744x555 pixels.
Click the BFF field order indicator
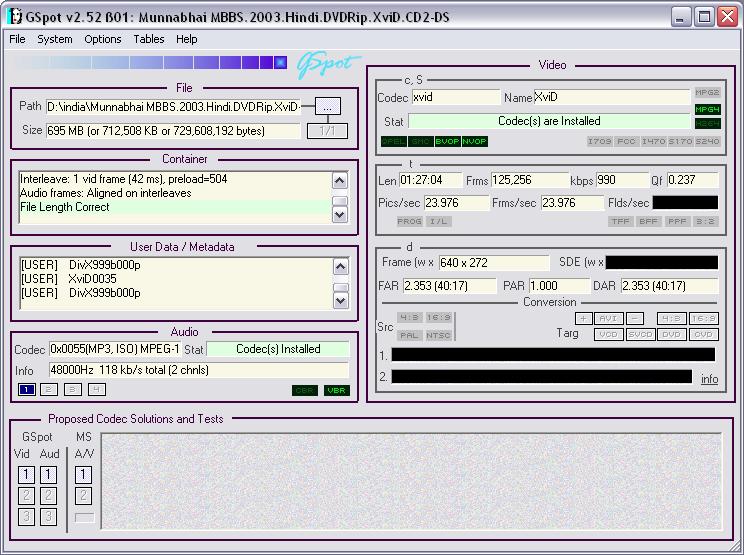click(648, 222)
